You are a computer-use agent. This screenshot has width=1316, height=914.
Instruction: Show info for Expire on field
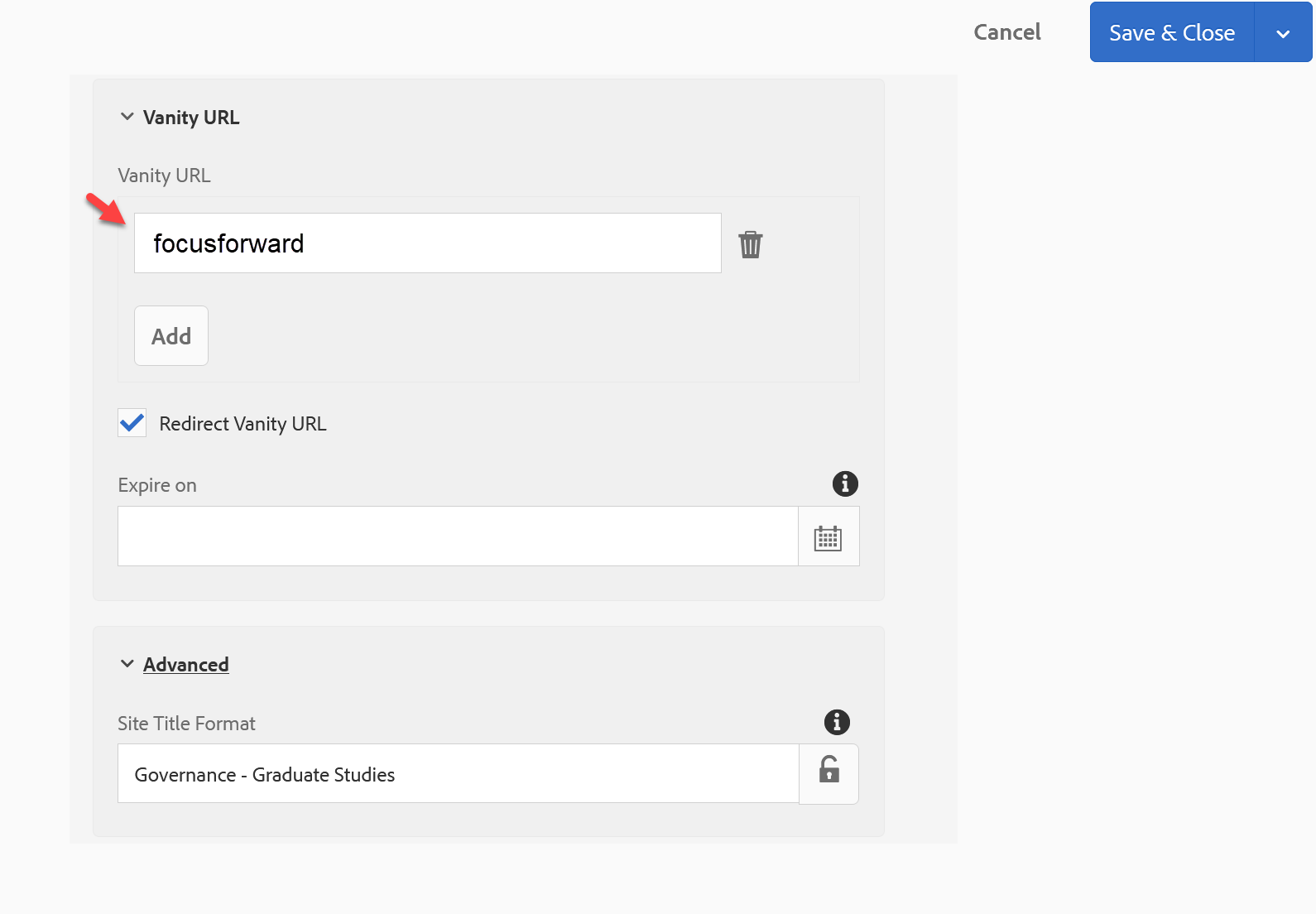845,483
